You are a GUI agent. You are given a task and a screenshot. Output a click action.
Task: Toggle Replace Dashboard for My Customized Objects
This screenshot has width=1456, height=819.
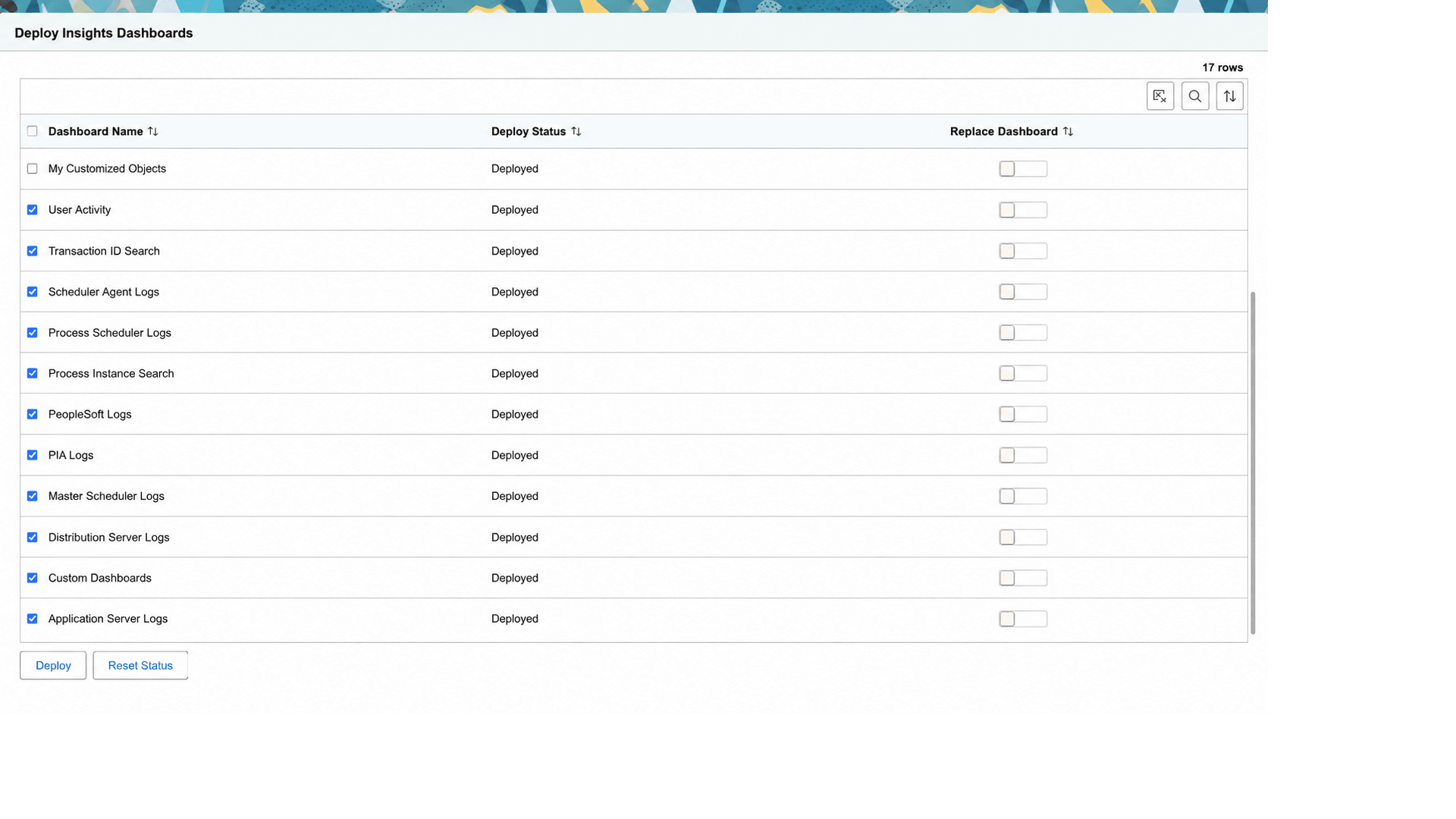point(1023,168)
